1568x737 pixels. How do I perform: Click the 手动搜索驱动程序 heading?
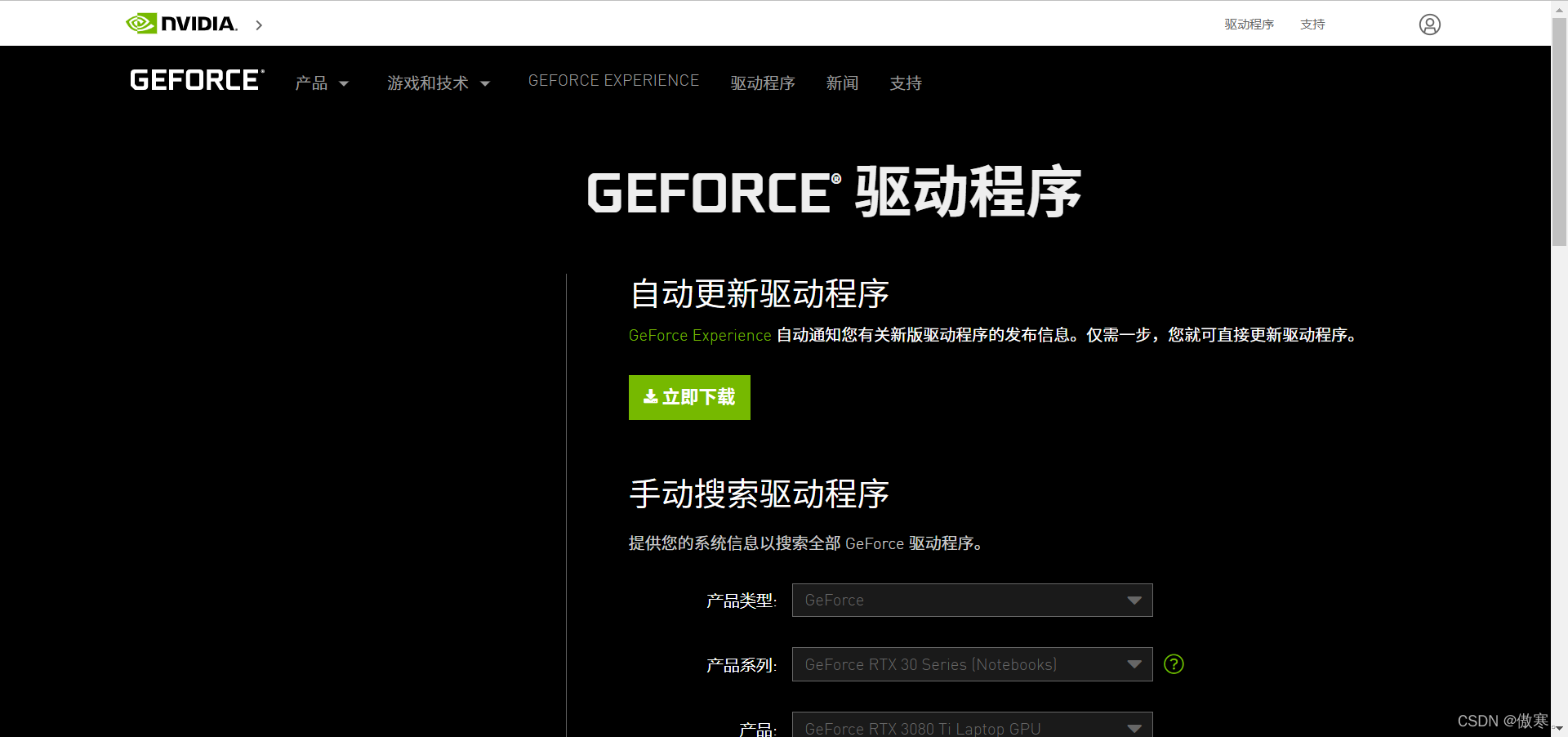click(759, 494)
